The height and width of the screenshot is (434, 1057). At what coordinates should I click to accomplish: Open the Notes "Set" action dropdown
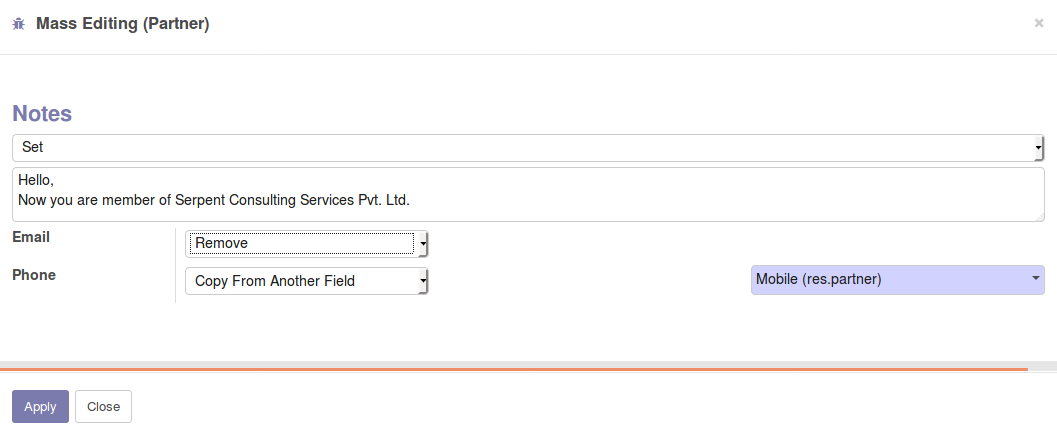click(528, 148)
